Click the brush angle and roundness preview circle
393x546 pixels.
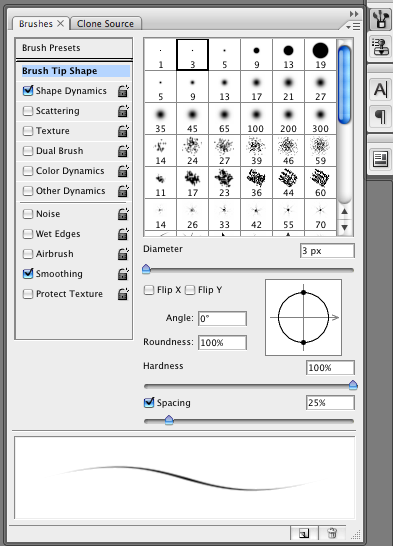tap(304, 318)
